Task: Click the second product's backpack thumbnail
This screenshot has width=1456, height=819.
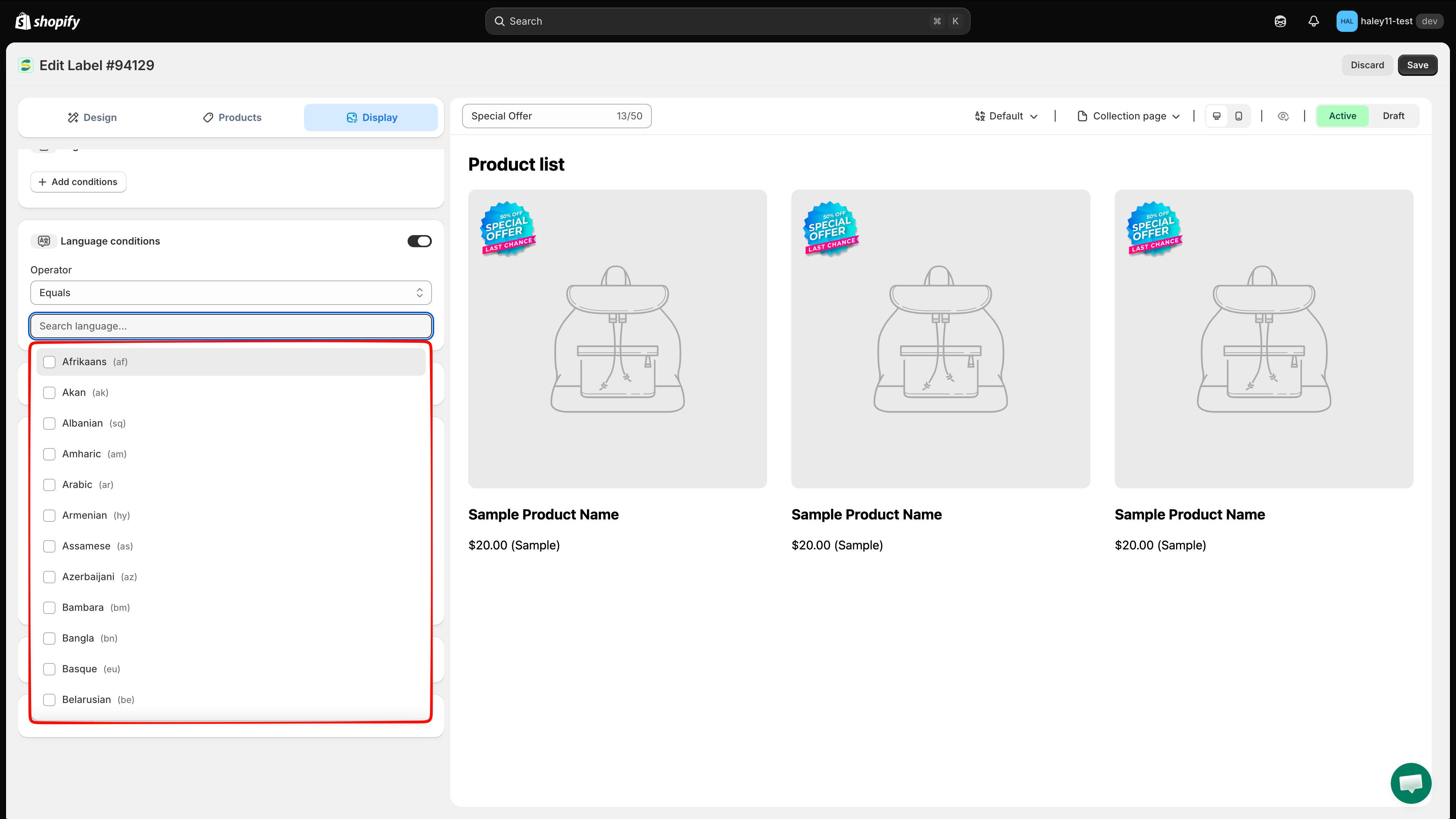Action: [940, 339]
